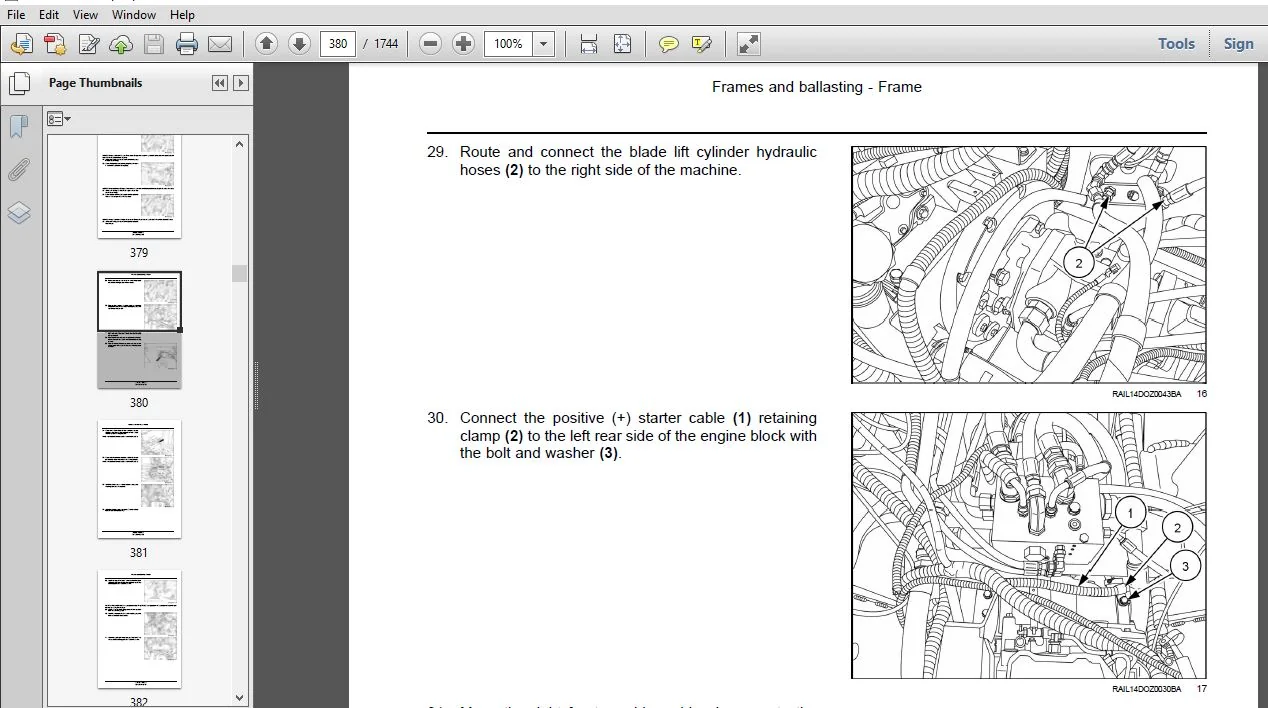Viewport: 1268px width, 708px height.
Task: Click the cloud upload save icon
Action: pos(121,44)
